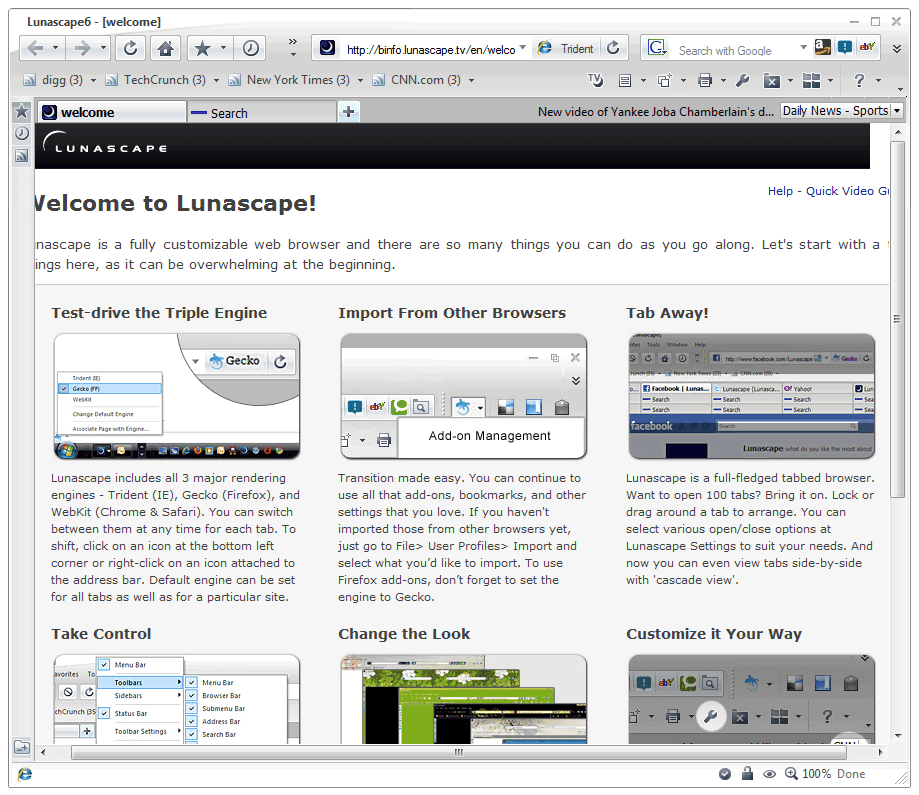919x795 pixels.
Task: Open the address bar URL dropdown
Action: 522,47
